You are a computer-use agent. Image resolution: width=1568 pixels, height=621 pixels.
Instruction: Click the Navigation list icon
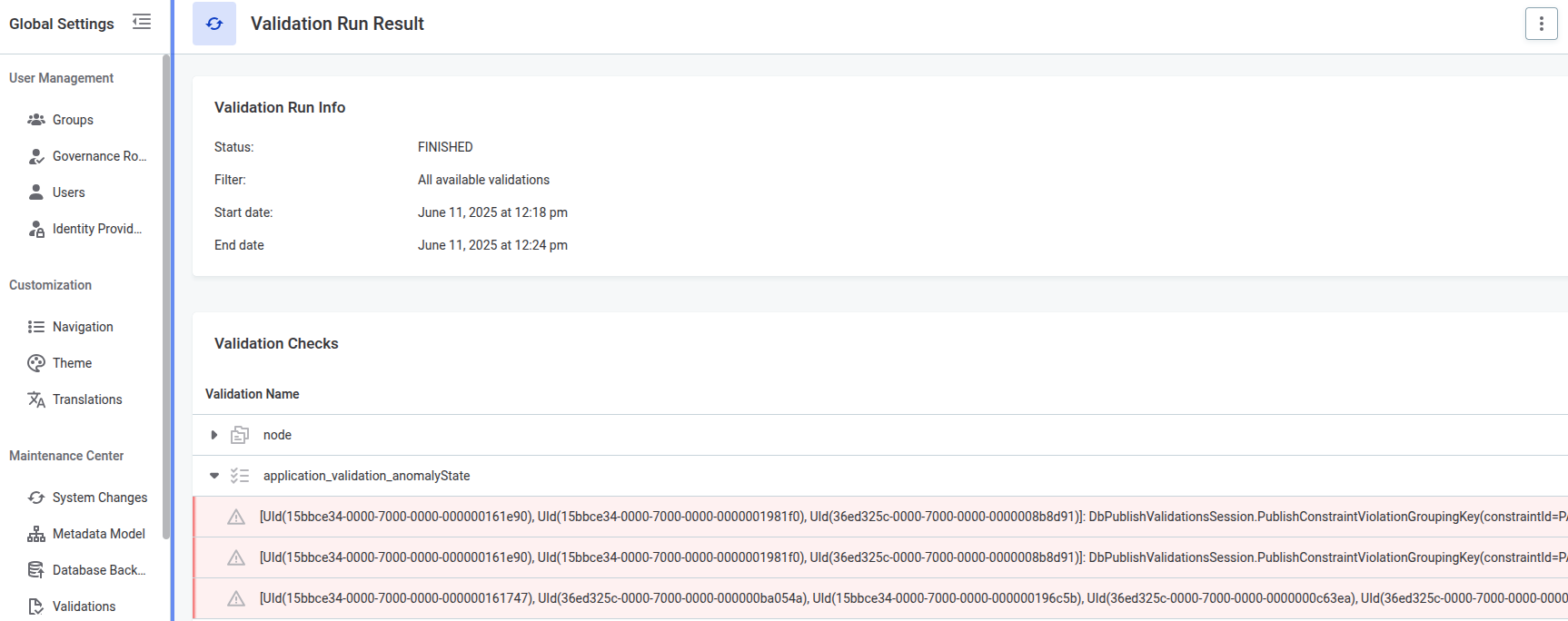(36, 327)
